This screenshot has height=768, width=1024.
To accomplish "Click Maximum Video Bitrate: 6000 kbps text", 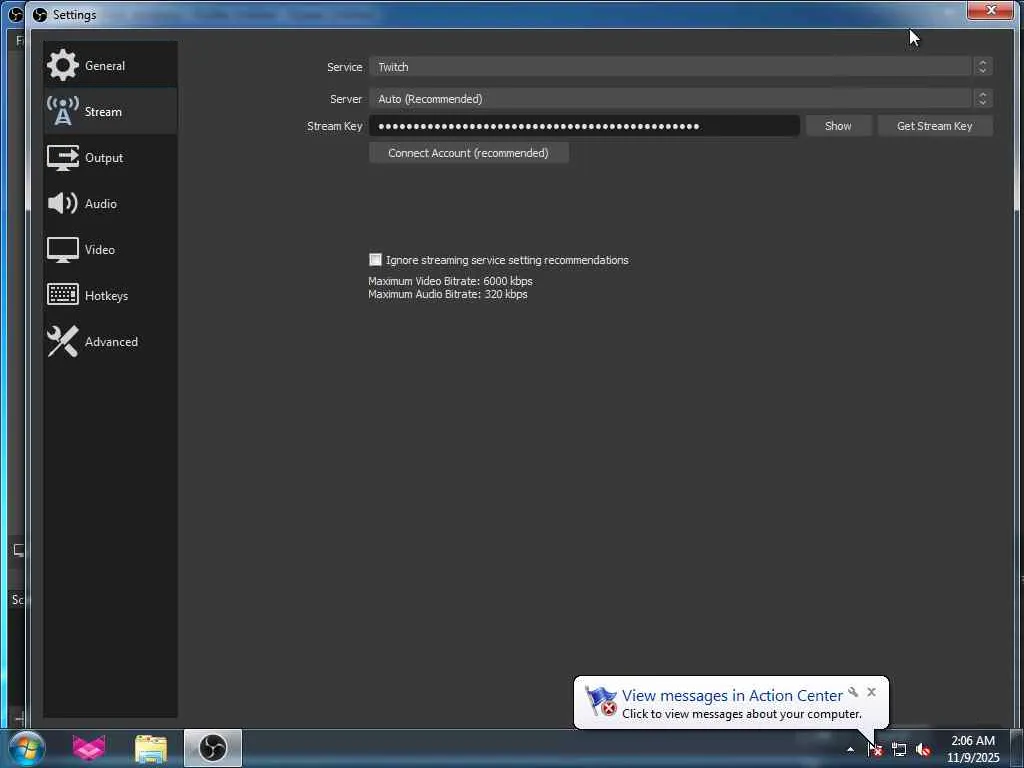I will pos(450,281).
